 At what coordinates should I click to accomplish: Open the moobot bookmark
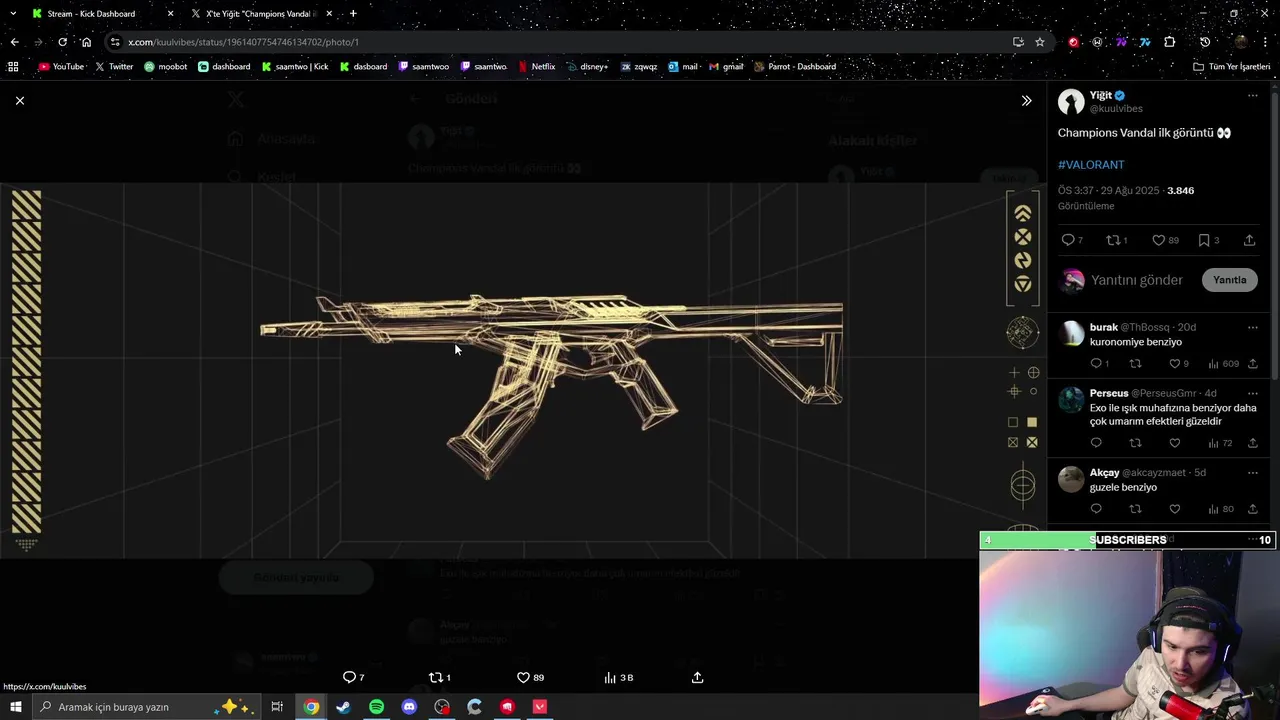point(165,67)
